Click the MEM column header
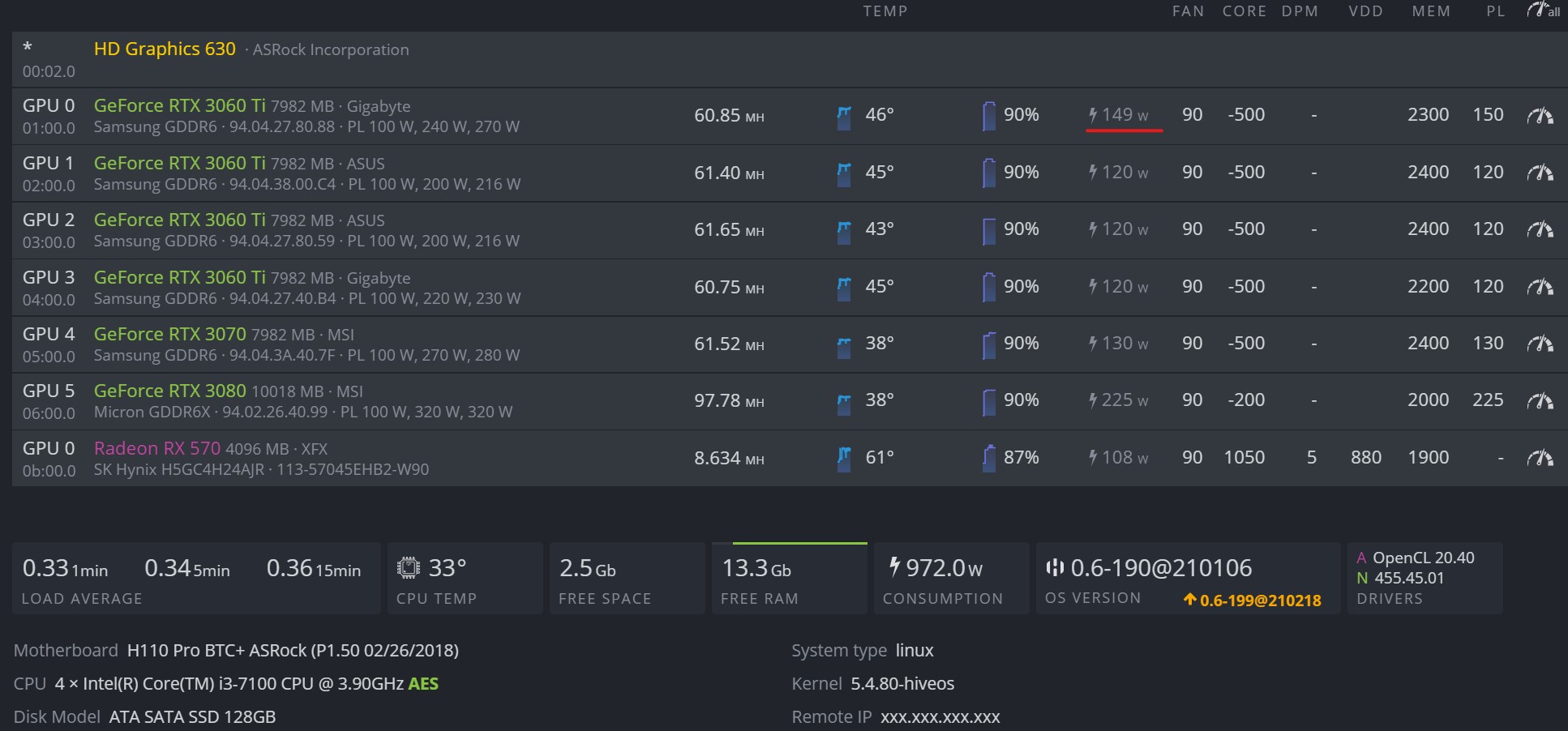1568x731 pixels. [1432, 11]
